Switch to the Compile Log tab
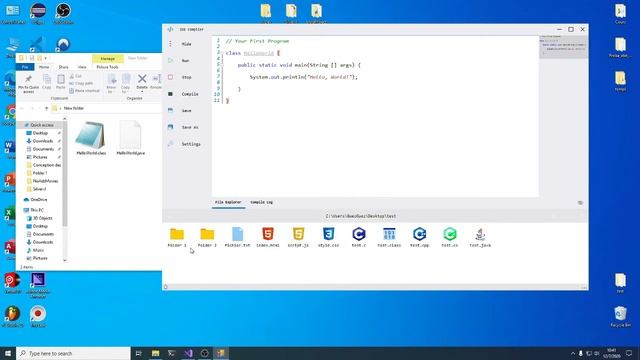This screenshot has height=360, width=640. 261,202
